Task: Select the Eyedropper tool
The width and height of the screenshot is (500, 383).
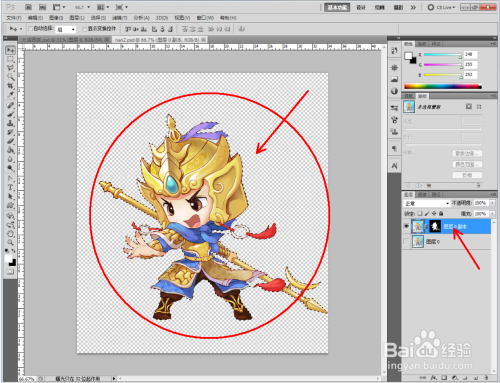Action: 11,95
